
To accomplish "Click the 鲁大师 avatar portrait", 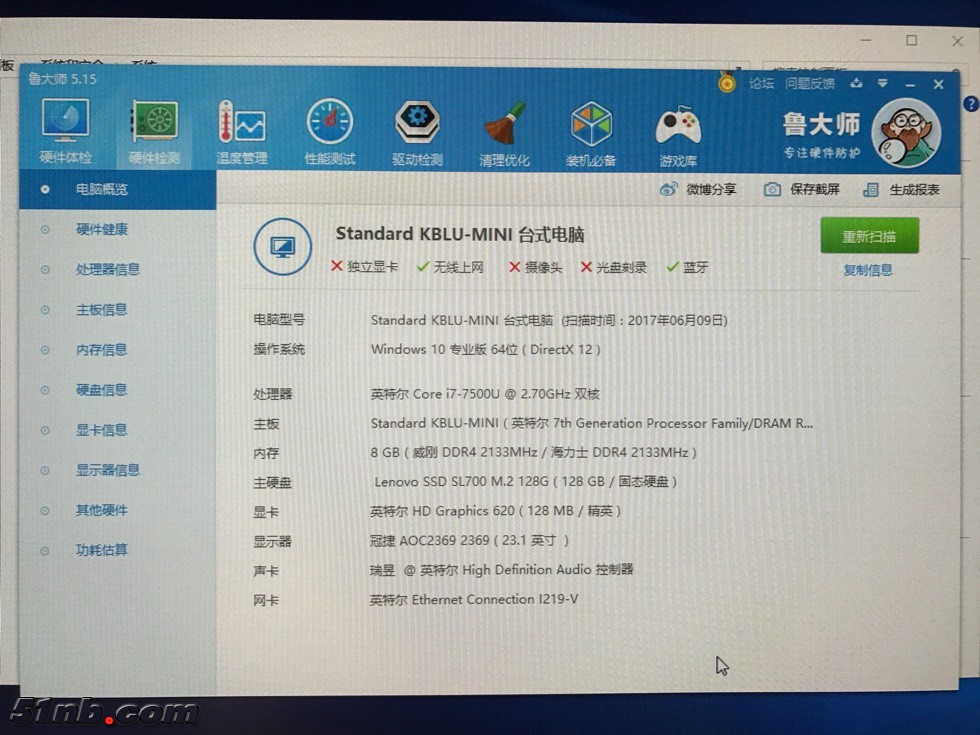I will [x=905, y=133].
